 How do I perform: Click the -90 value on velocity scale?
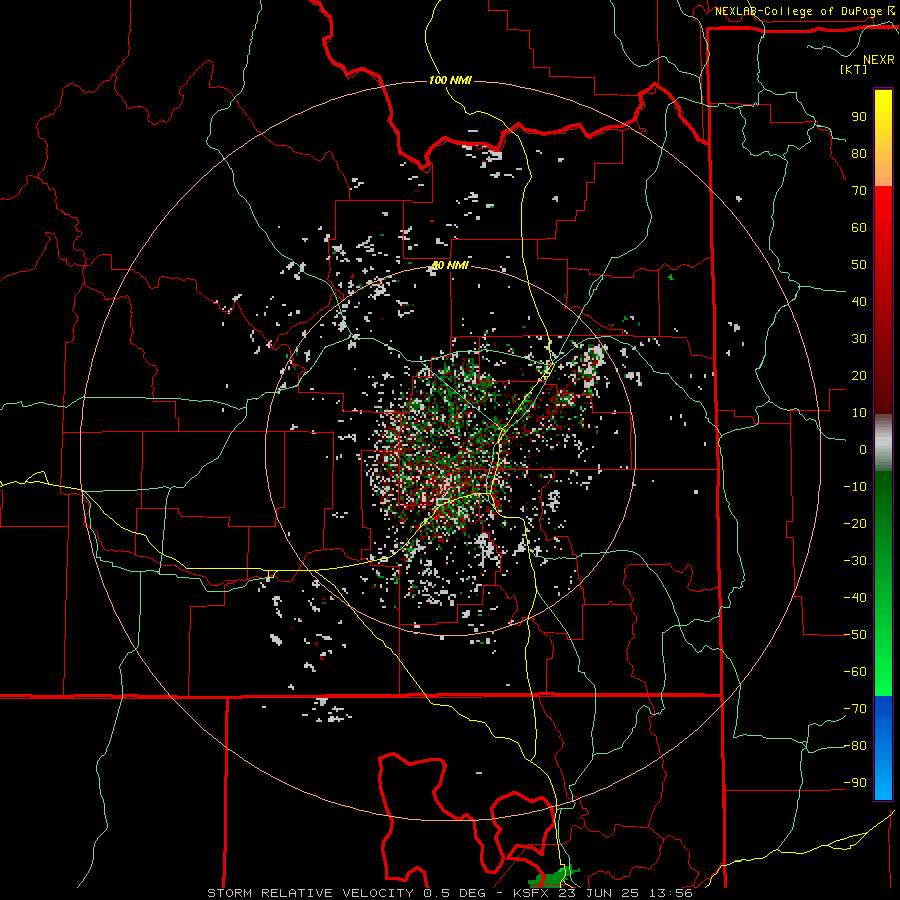click(855, 783)
